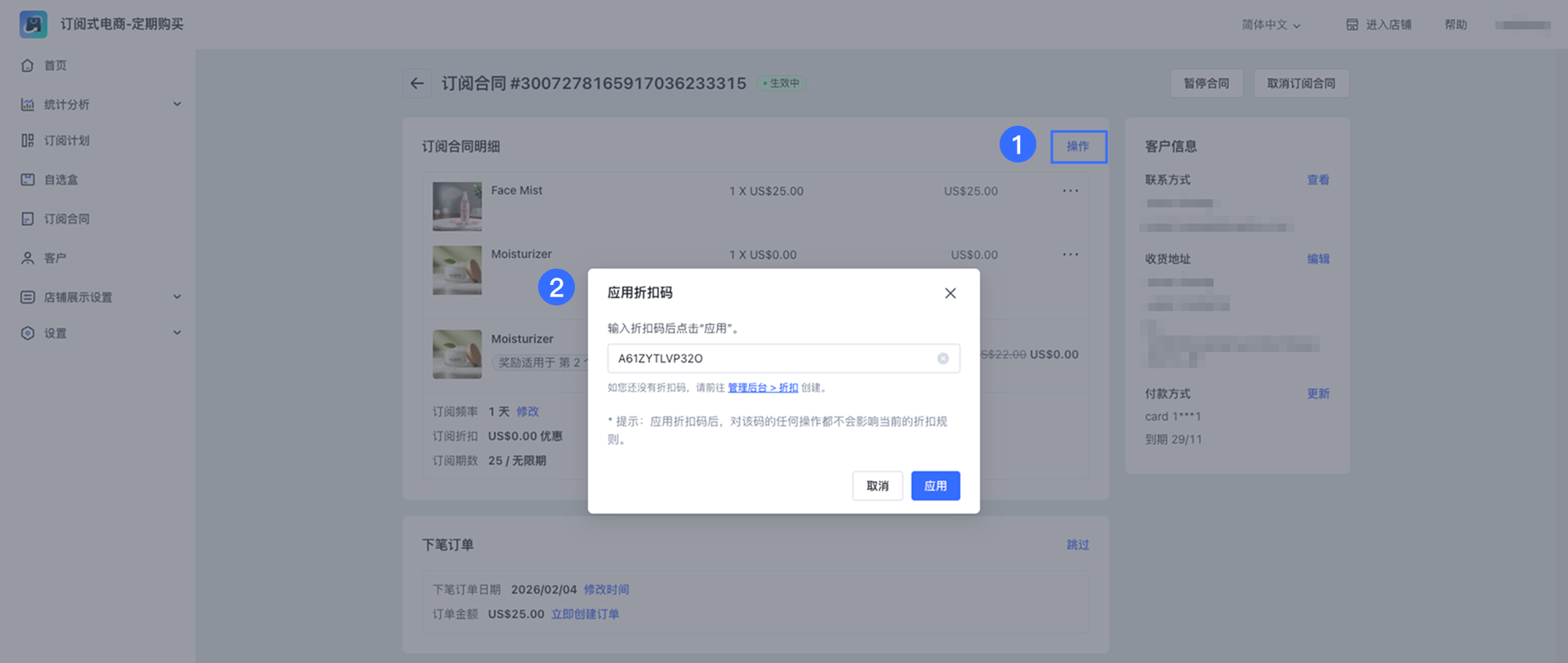Click the 订阅式电商-定期购买 app title
This screenshot has height=663, width=1568.
(x=122, y=24)
